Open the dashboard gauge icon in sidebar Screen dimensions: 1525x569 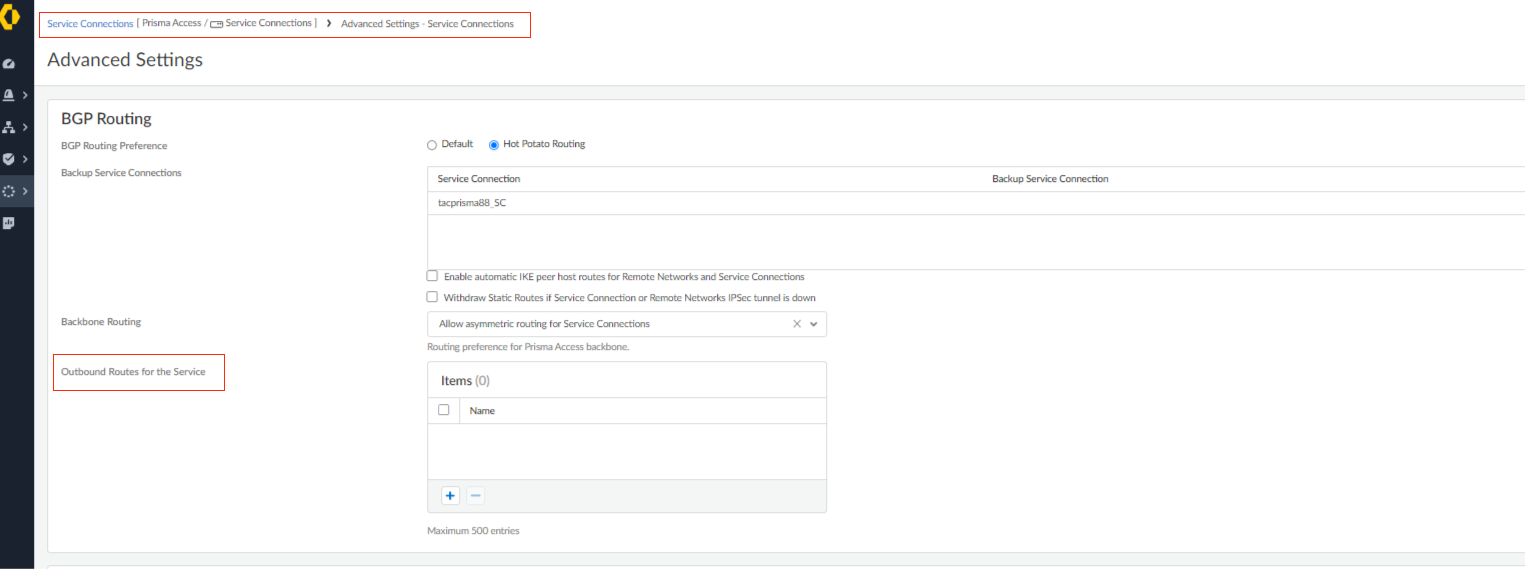9,64
